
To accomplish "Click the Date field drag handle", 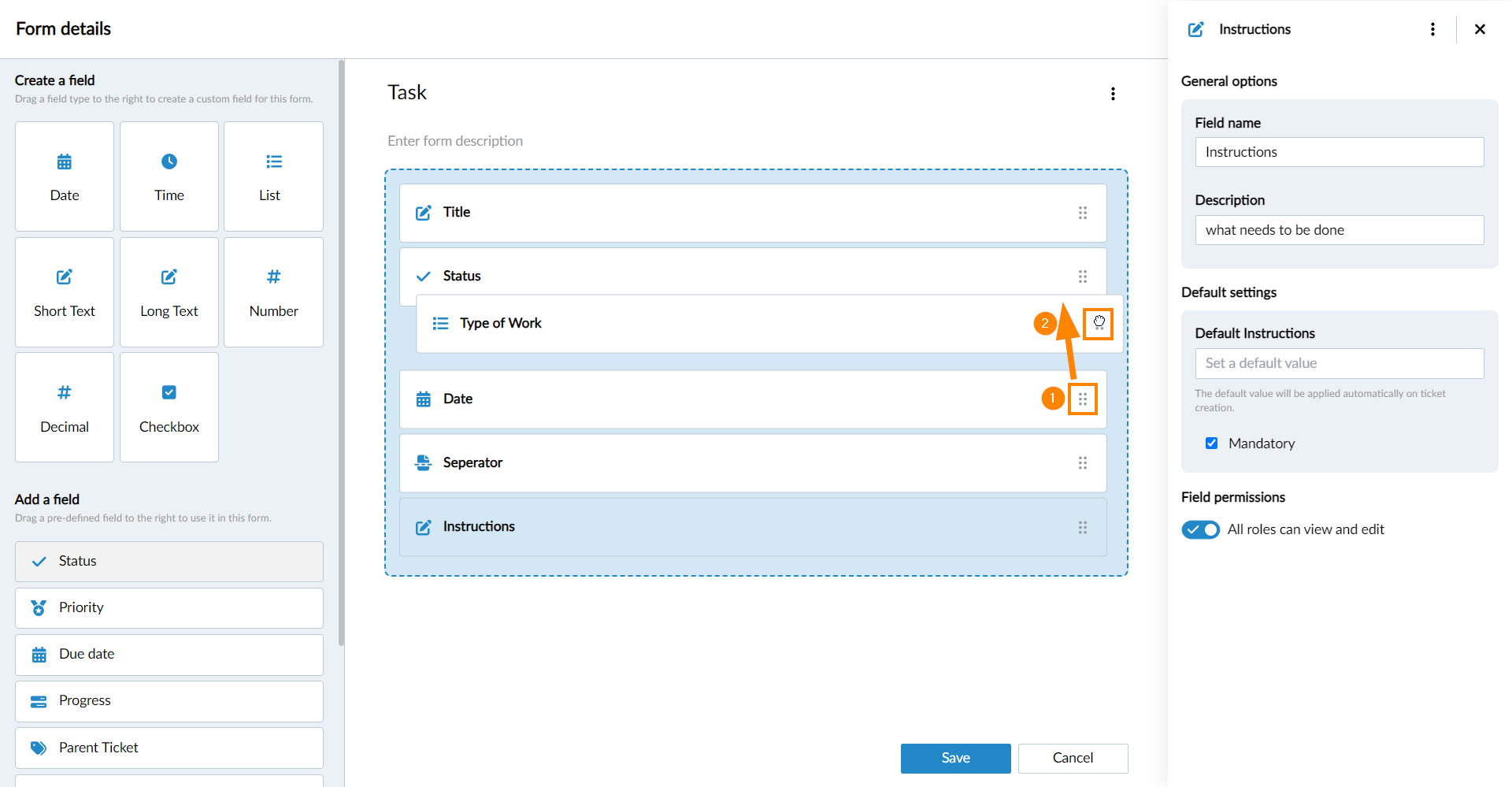I will [x=1082, y=399].
